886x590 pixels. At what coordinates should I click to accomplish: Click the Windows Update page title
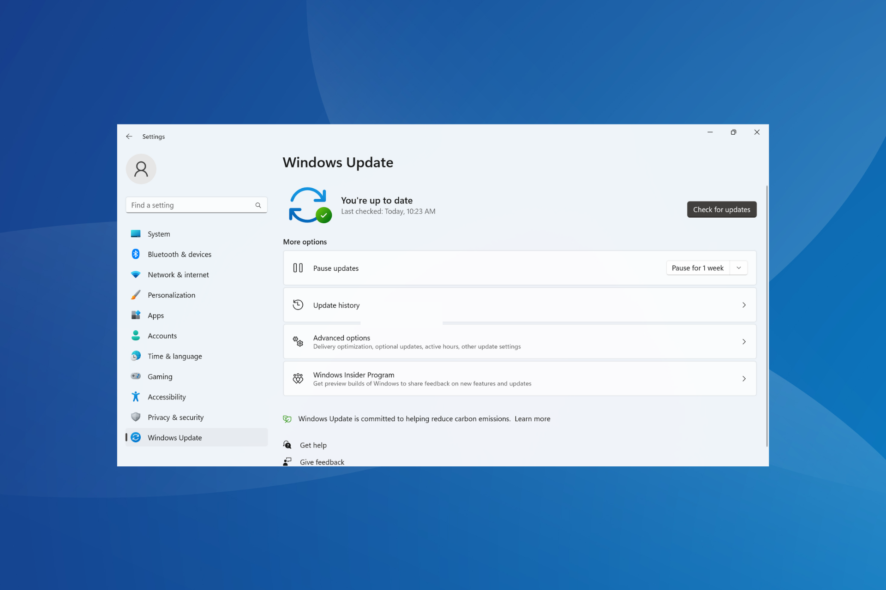(338, 163)
